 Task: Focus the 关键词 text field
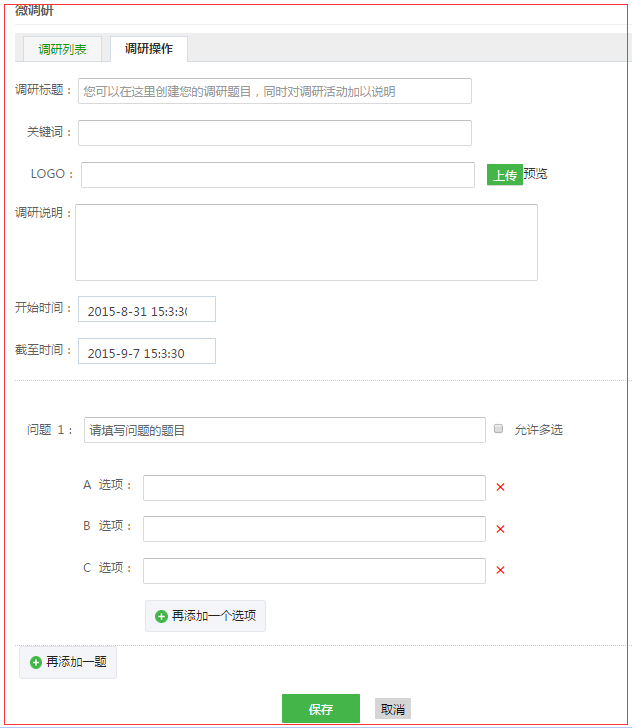[275, 133]
